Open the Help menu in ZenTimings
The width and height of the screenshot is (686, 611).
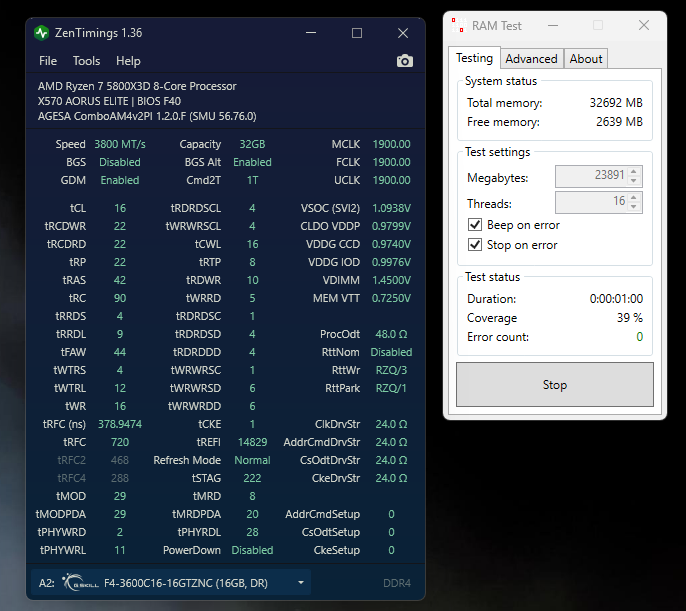128,61
